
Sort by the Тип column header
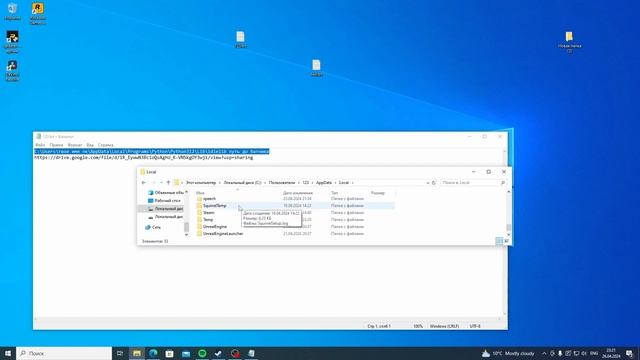click(335, 193)
